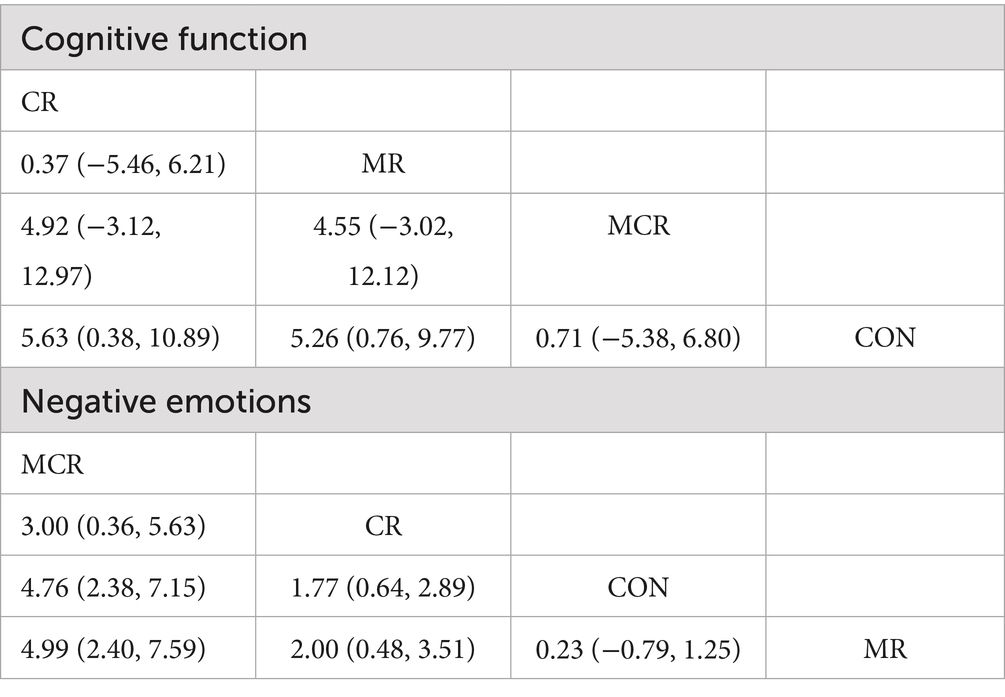
Task: Click the CR label under Cognitive function
Action: coord(40,101)
